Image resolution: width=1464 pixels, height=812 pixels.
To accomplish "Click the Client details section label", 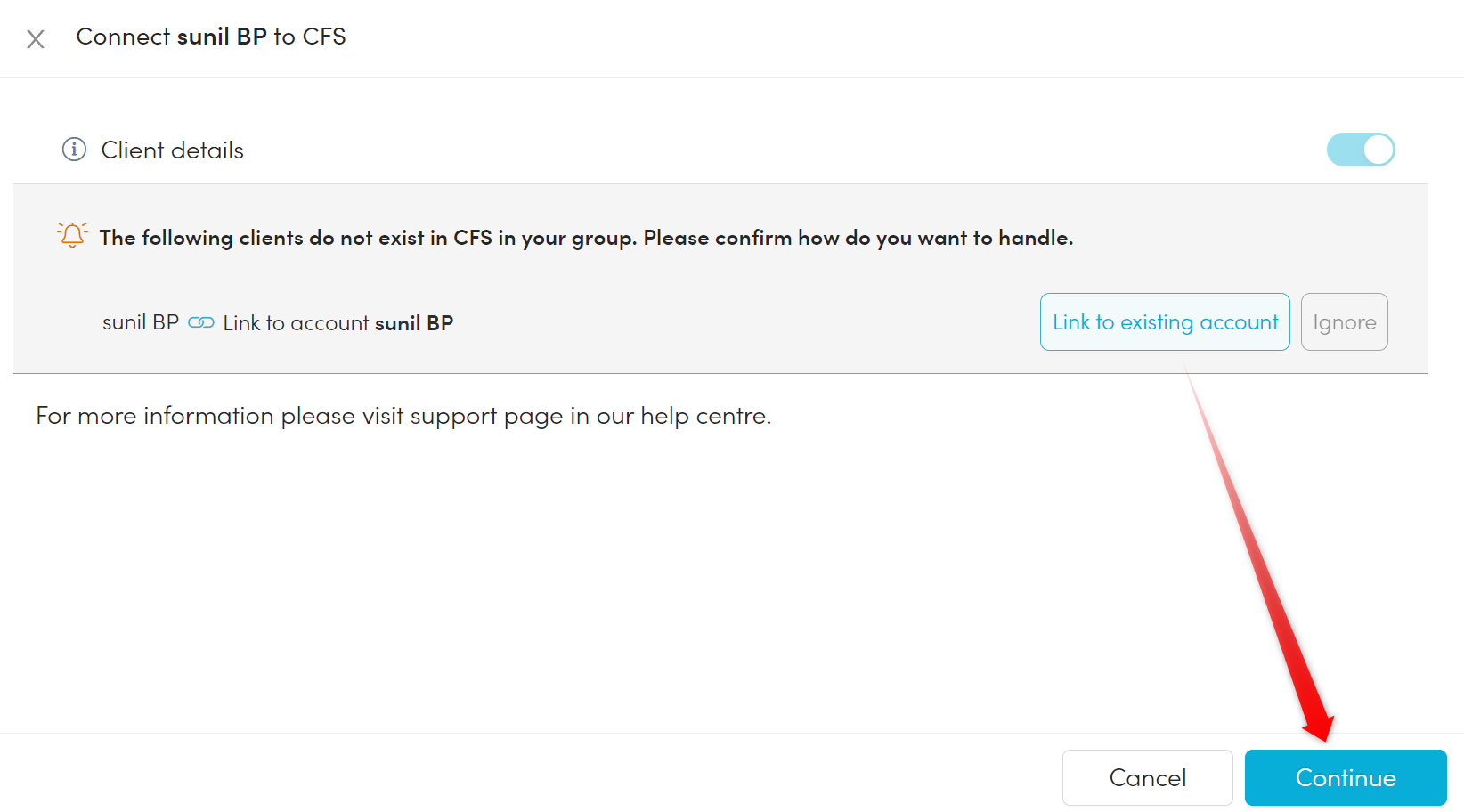I will (x=173, y=150).
